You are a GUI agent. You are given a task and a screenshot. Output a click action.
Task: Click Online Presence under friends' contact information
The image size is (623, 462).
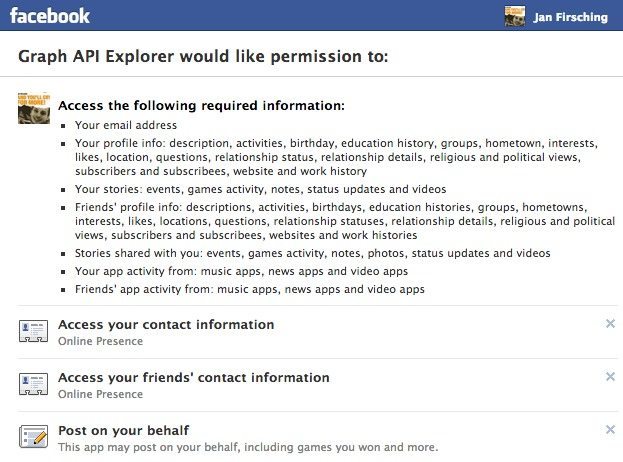(101, 394)
